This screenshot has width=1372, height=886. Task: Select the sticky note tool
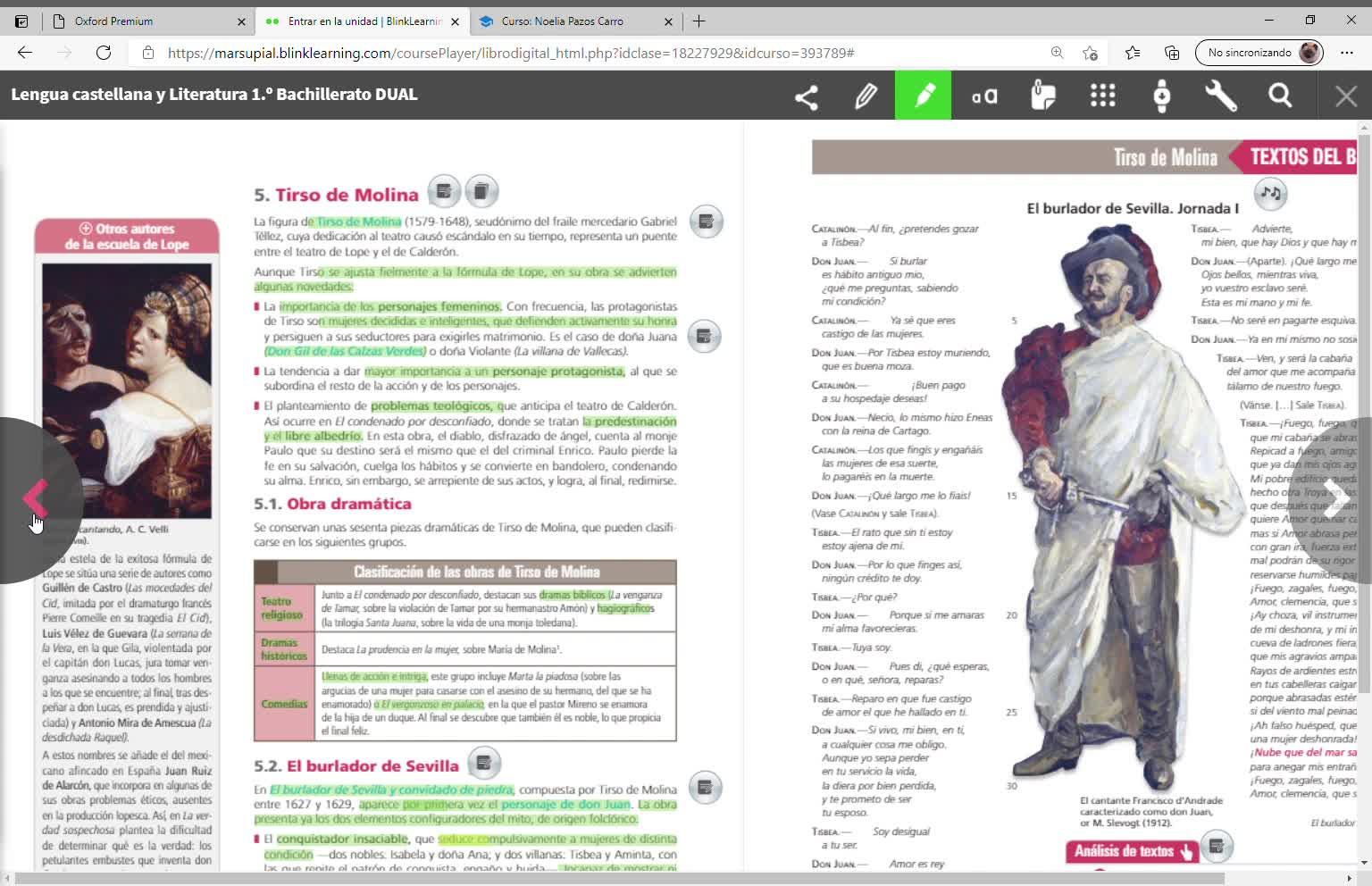1043,96
